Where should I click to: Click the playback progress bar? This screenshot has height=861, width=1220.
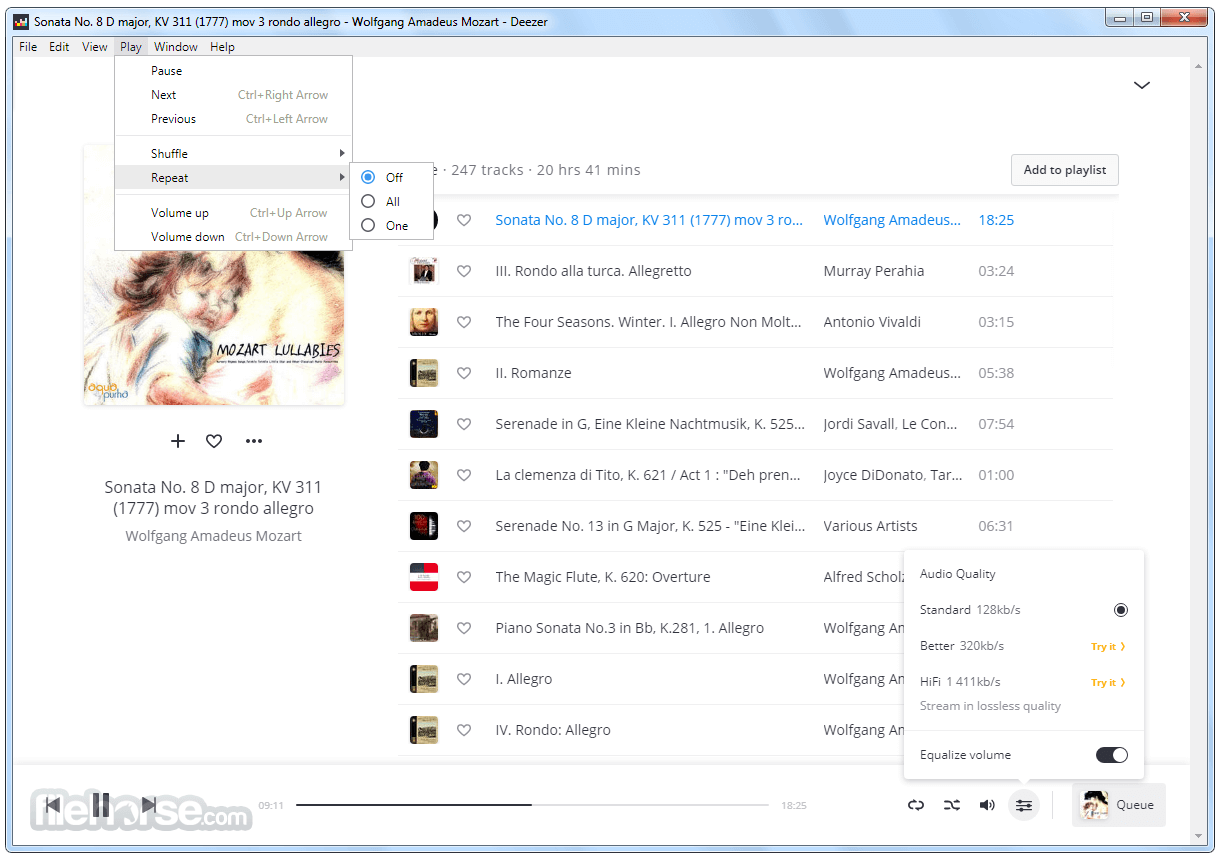click(x=532, y=805)
